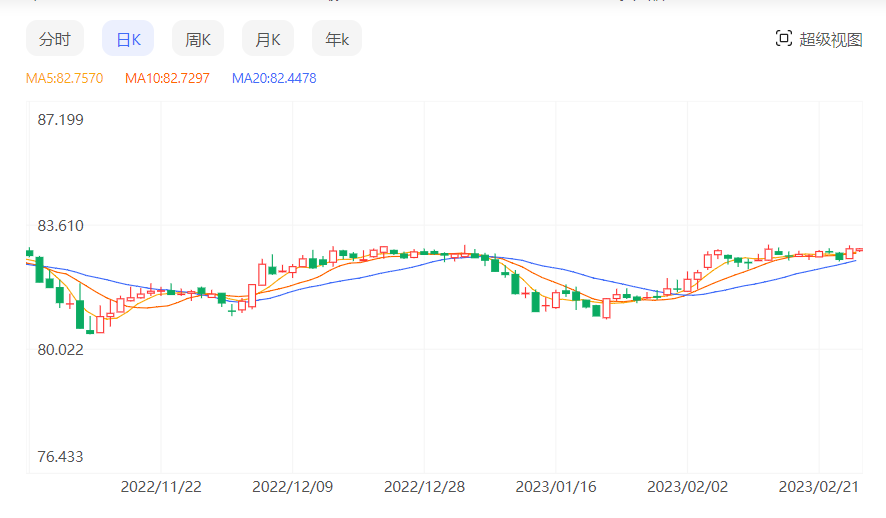Click the 83.610 price axis label

(60, 226)
